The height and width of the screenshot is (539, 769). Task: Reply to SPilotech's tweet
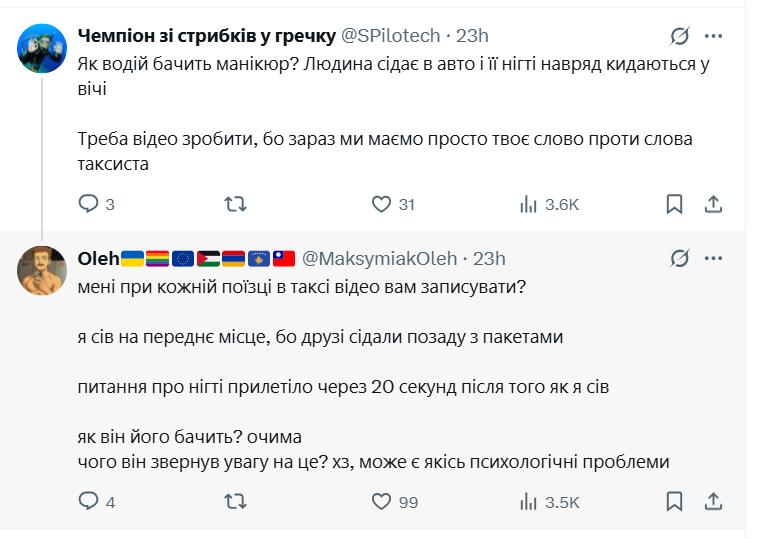[88, 204]
